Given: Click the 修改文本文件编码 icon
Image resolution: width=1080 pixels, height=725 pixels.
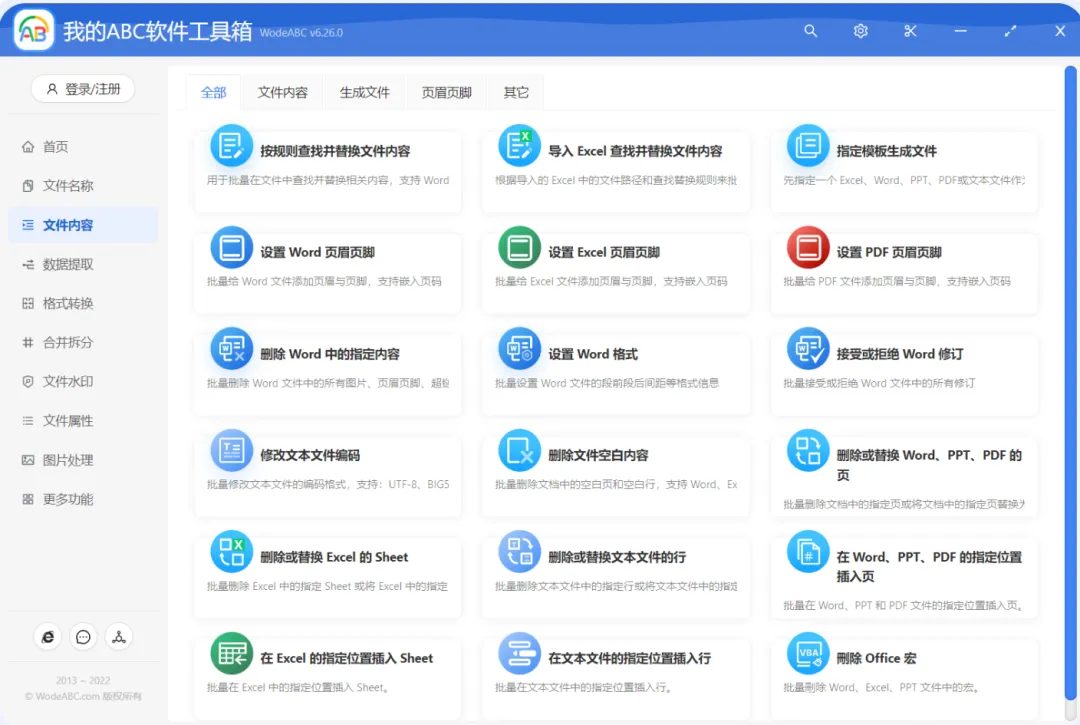Looking at the screenshot, I should [231, 450].
